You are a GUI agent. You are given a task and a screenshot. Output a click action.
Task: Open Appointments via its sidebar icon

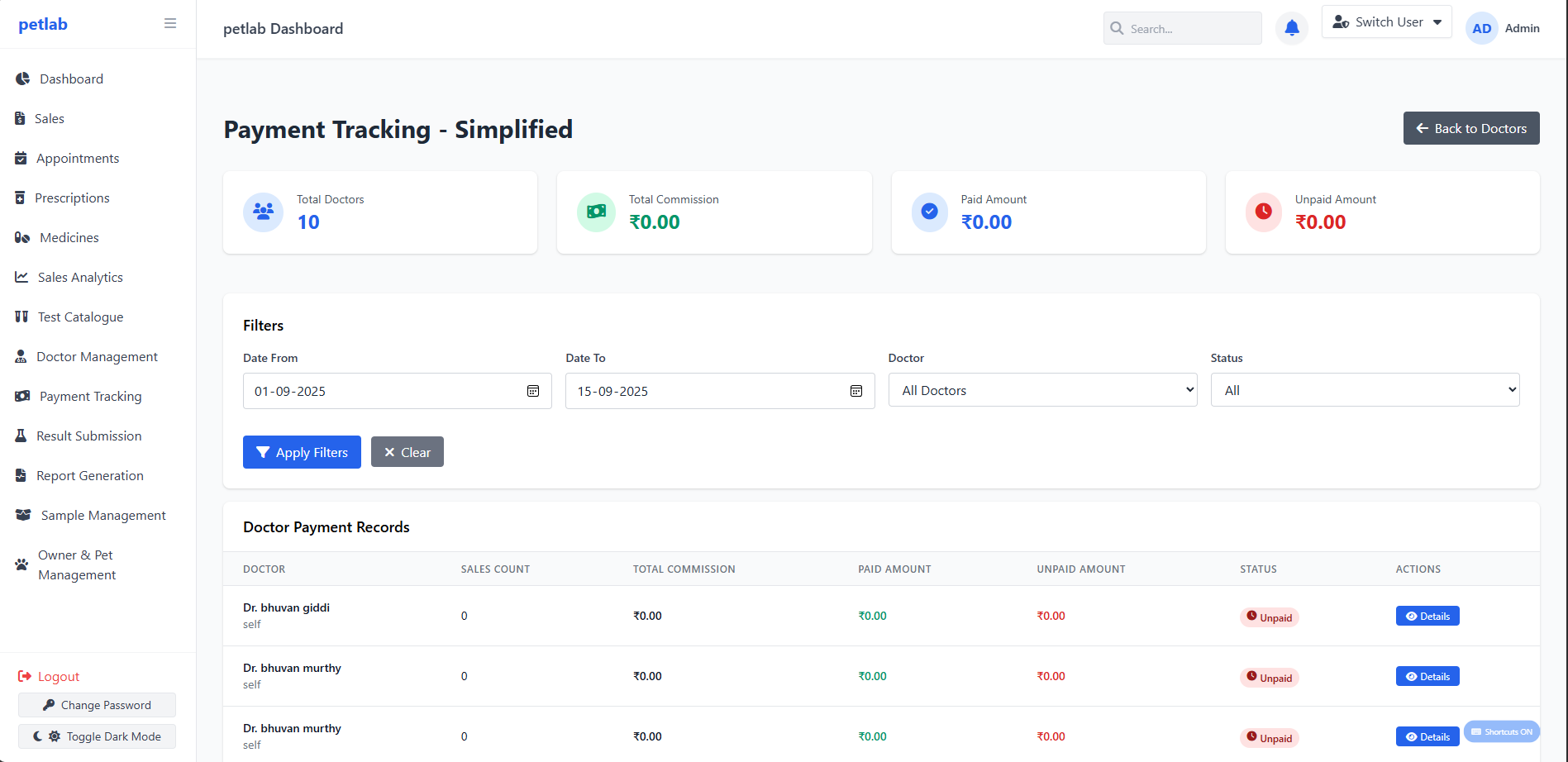click(x=21, y=158)
